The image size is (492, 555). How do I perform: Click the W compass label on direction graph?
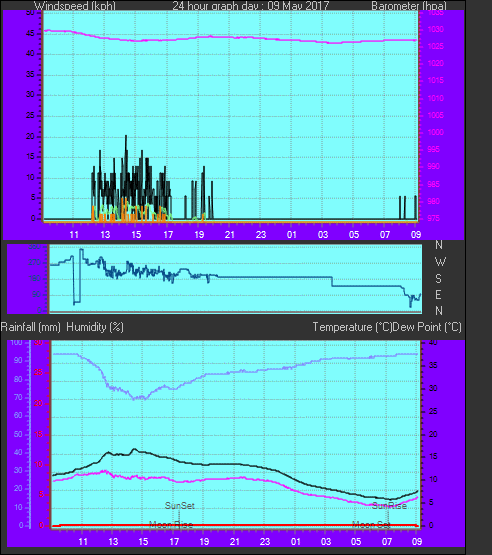click(x=440, y=262)
